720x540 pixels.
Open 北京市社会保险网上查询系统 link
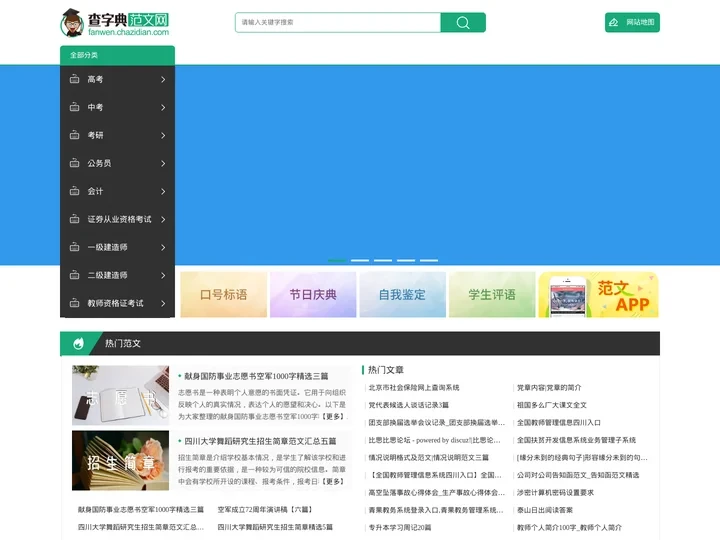click(x=414, y=388)
